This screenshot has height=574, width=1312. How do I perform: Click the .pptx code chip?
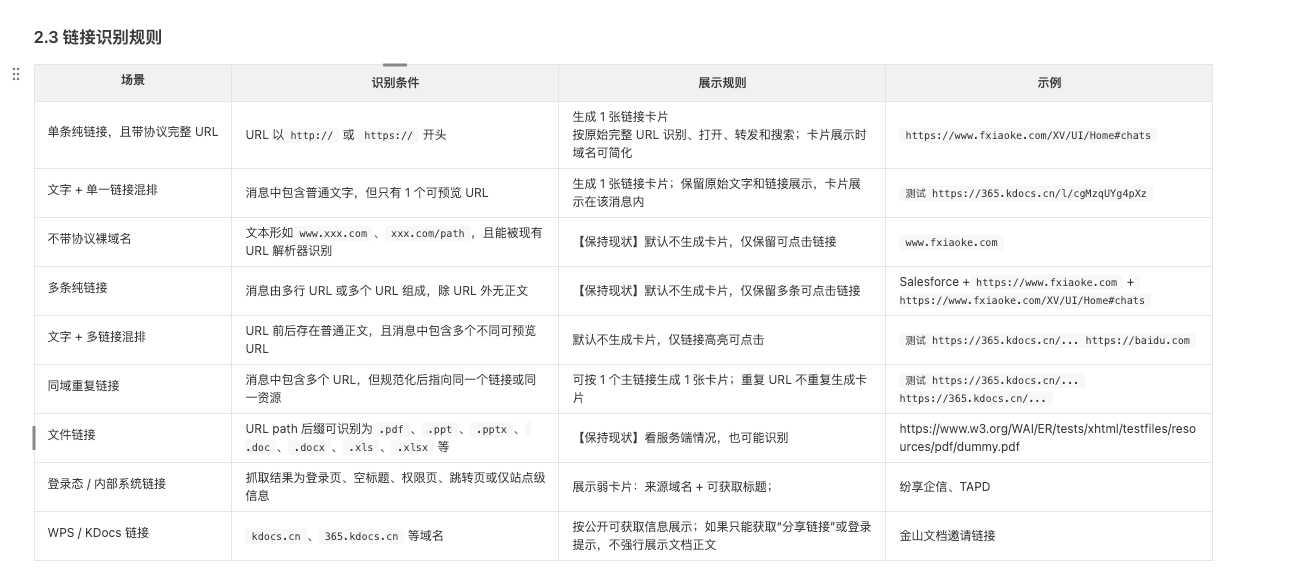(x=490, y=429)
